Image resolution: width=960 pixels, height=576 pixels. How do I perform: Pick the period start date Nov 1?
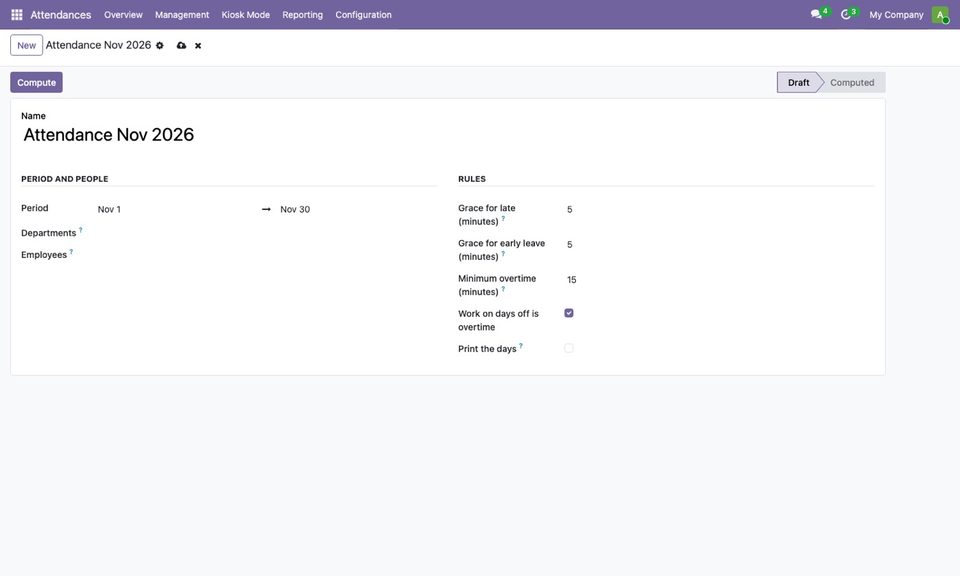point(175,209)
